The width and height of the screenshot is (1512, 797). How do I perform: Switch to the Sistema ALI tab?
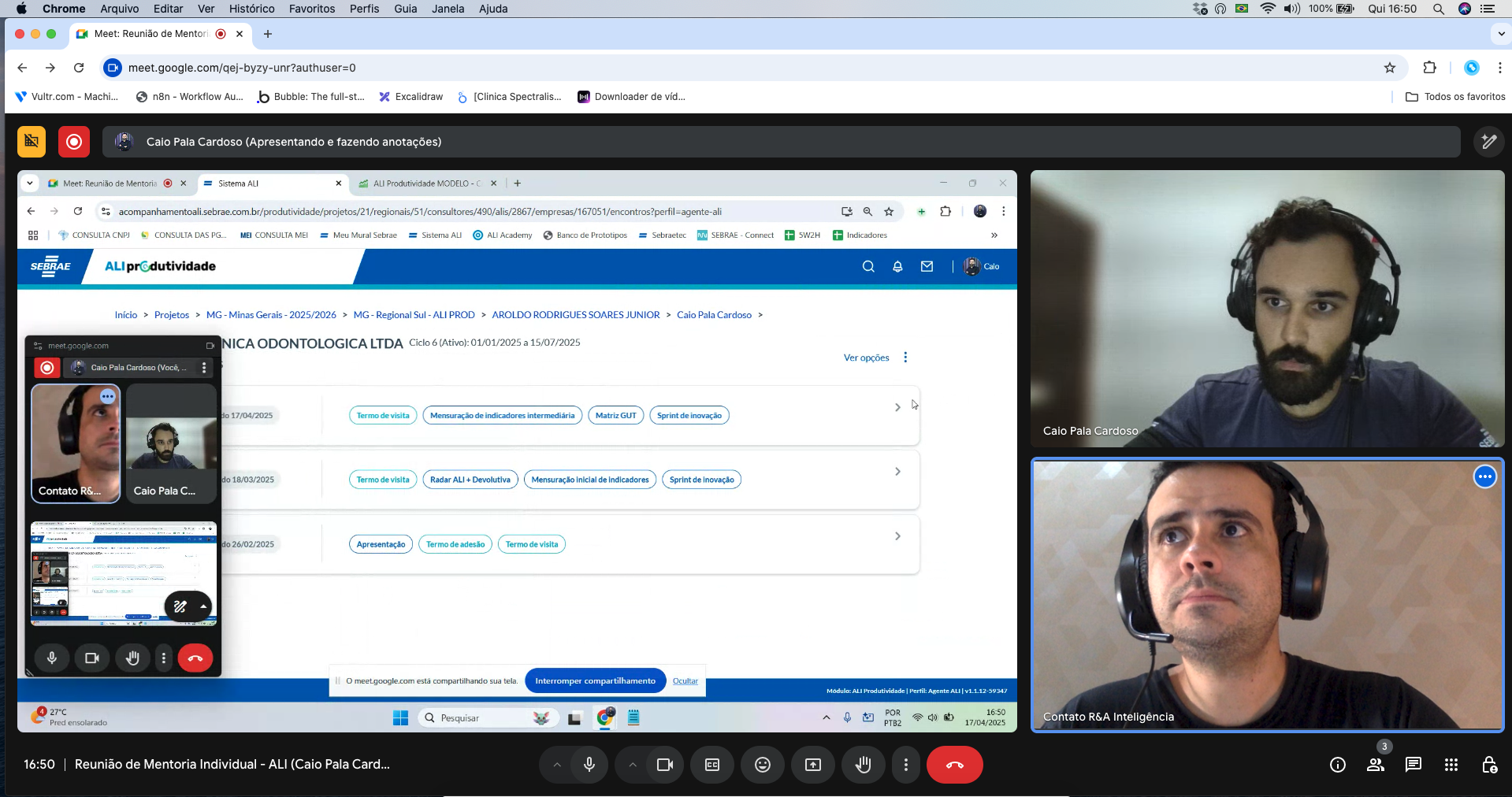tap(272, 183)
